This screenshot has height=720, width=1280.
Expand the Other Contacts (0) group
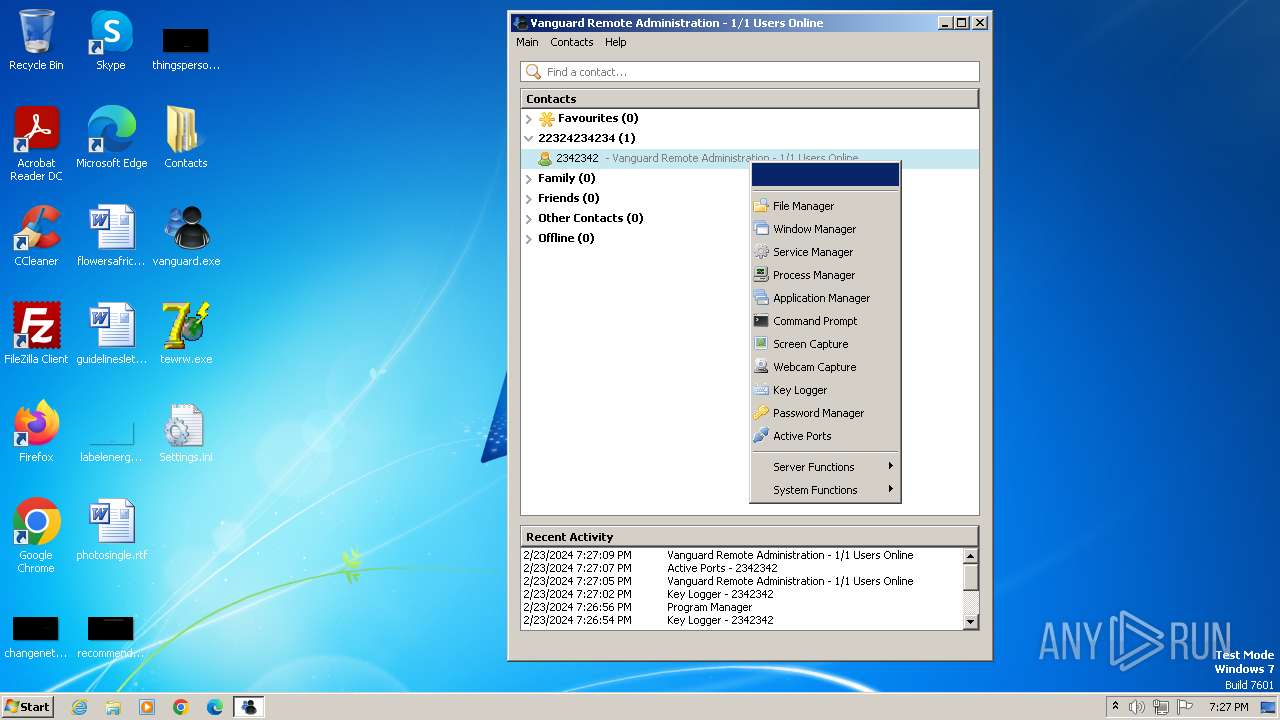[529, 218]
